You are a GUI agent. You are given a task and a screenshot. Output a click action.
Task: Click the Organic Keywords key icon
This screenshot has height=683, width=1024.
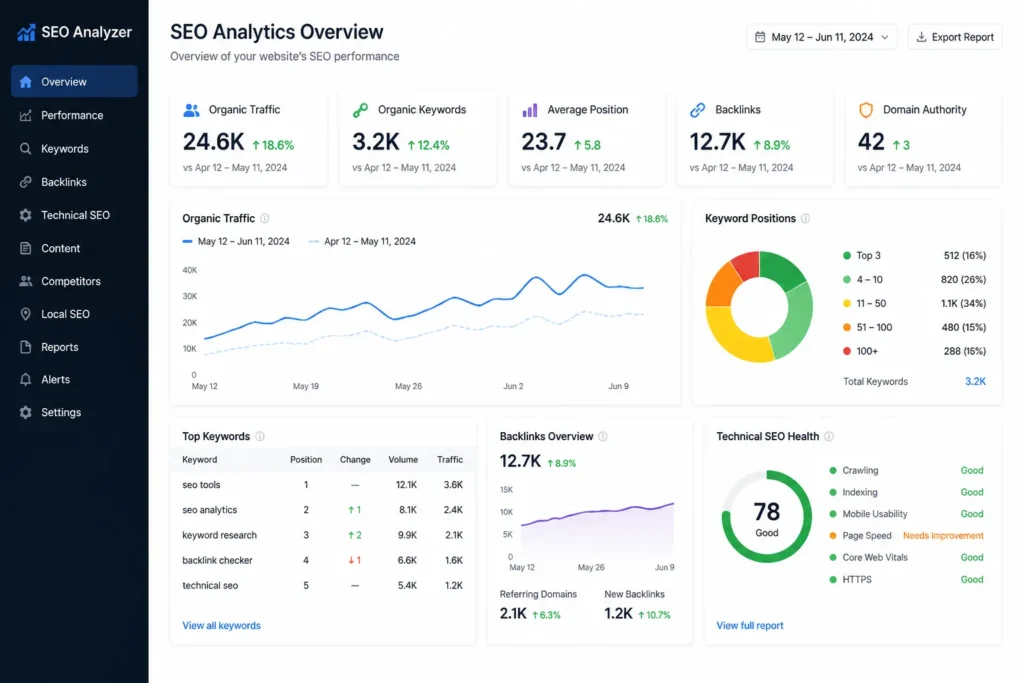[x=360, y=110]
